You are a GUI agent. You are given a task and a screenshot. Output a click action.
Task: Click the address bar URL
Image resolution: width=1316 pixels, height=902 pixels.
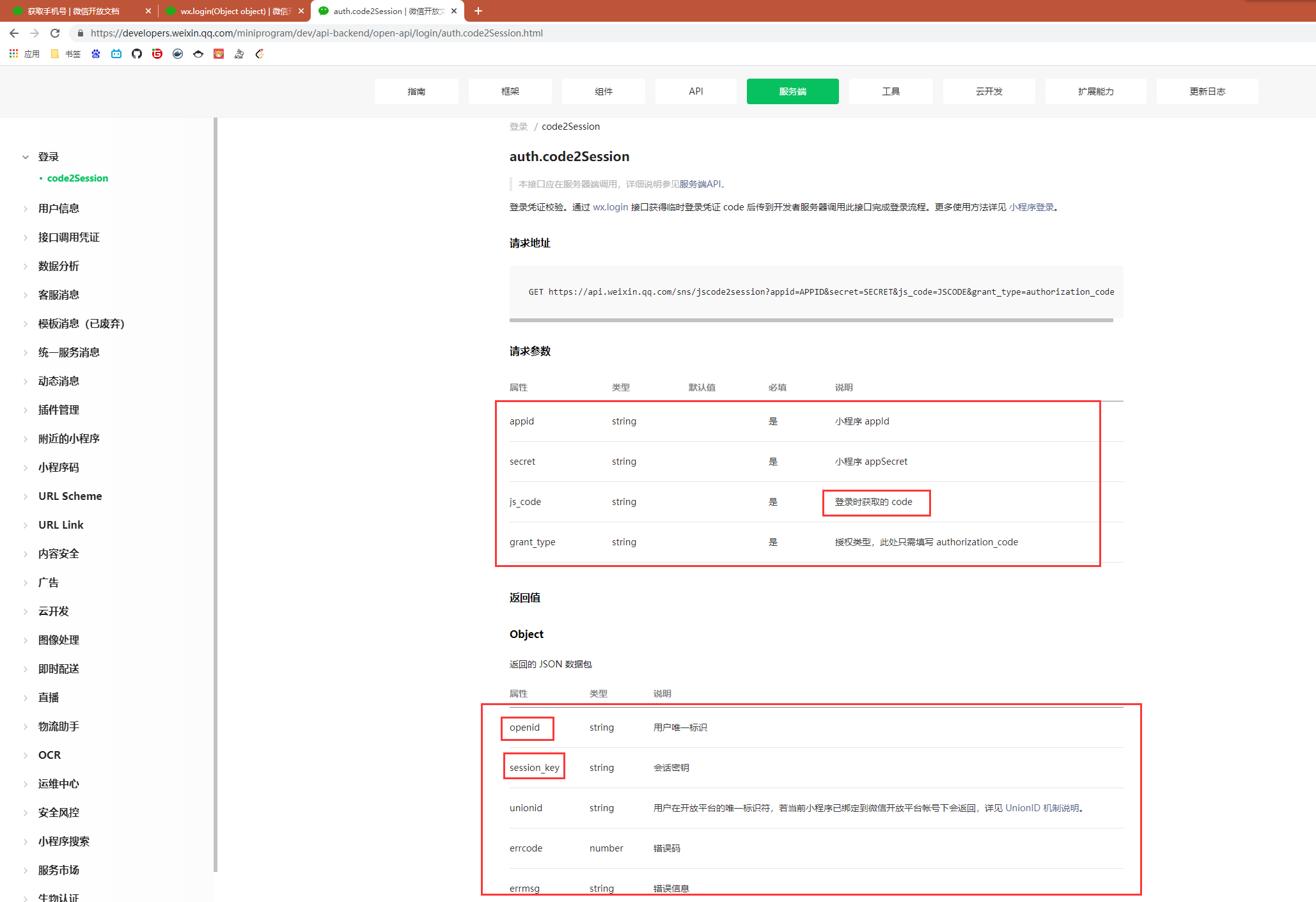coord(317,33)
